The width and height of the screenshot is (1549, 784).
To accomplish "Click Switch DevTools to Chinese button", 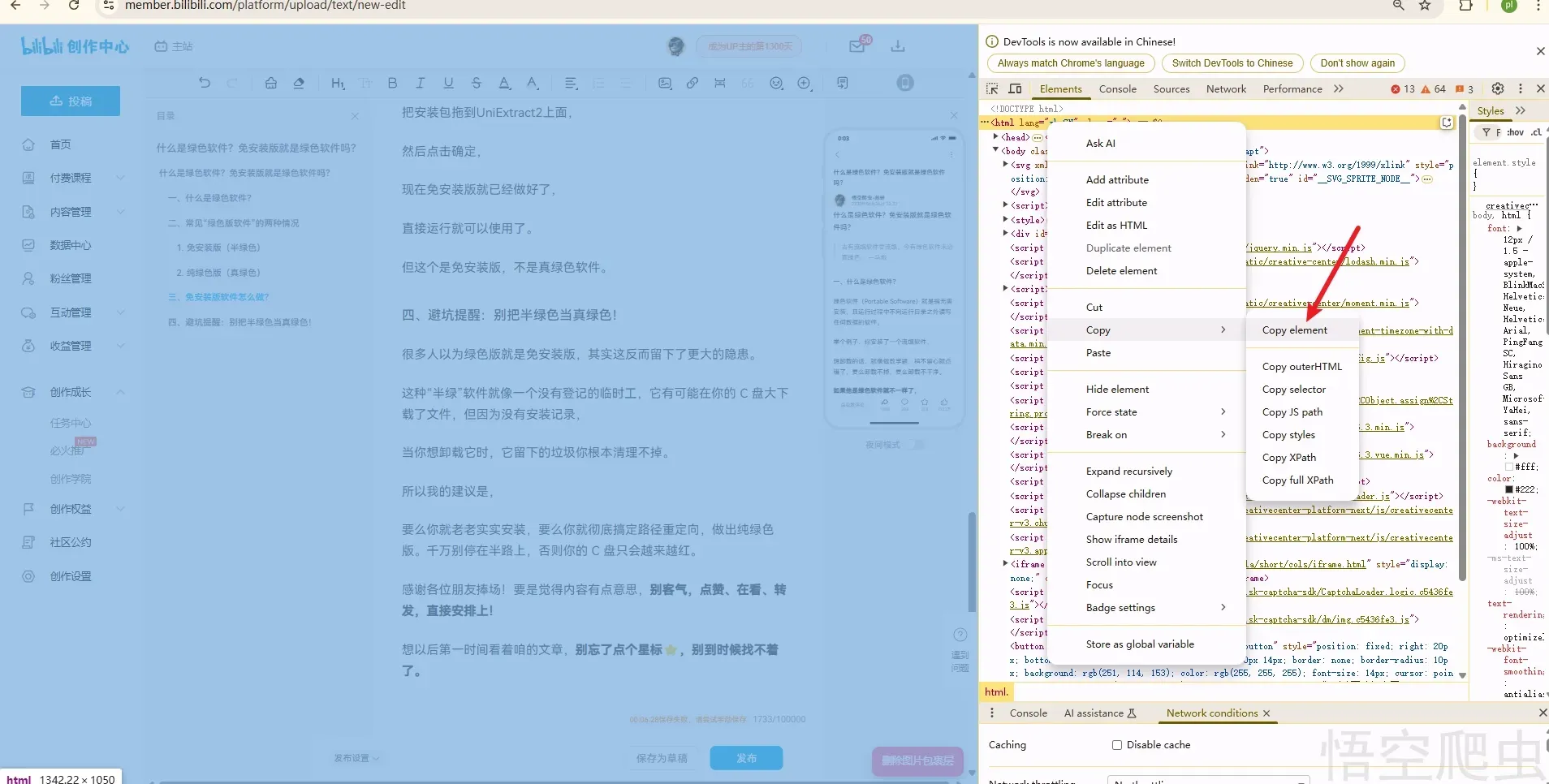I will [x=1232, y=63].
